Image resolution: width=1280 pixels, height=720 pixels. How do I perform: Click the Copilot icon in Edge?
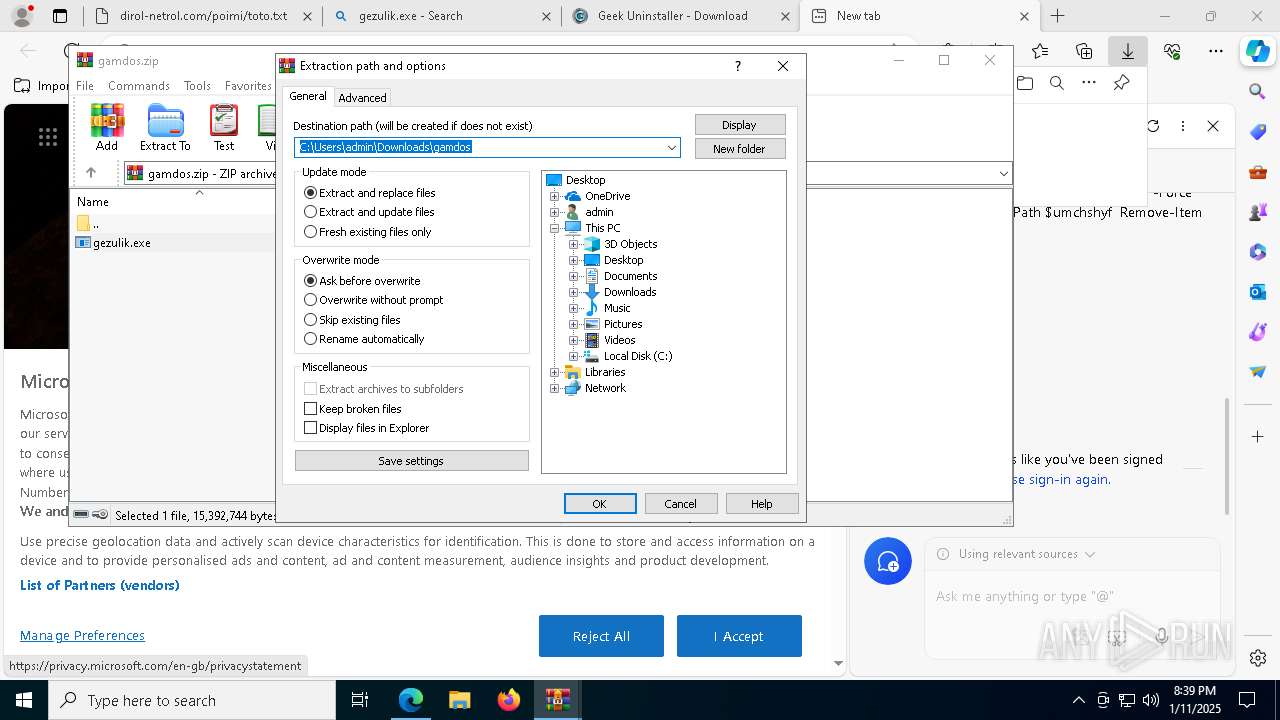[1257, 51]
